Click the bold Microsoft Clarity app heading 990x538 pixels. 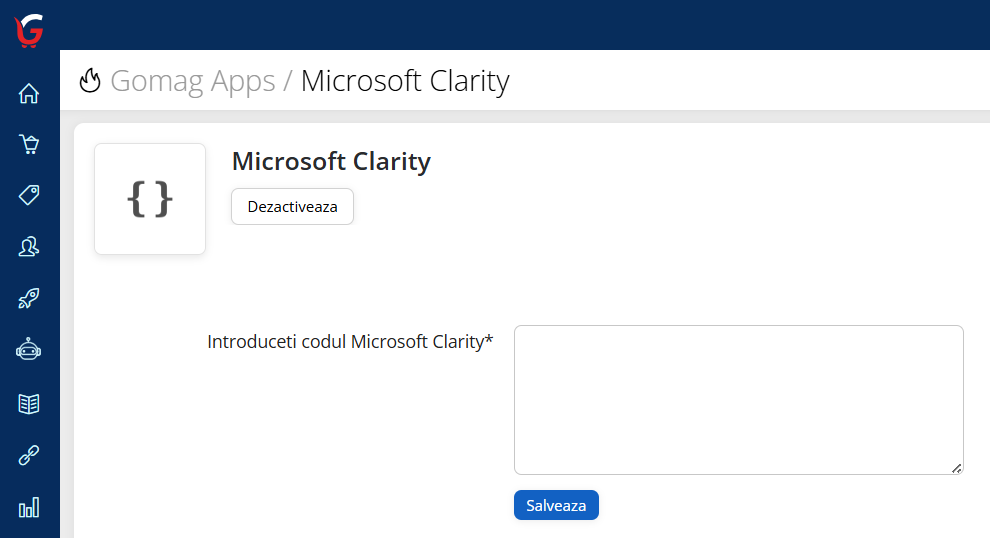tap(331, 161)
